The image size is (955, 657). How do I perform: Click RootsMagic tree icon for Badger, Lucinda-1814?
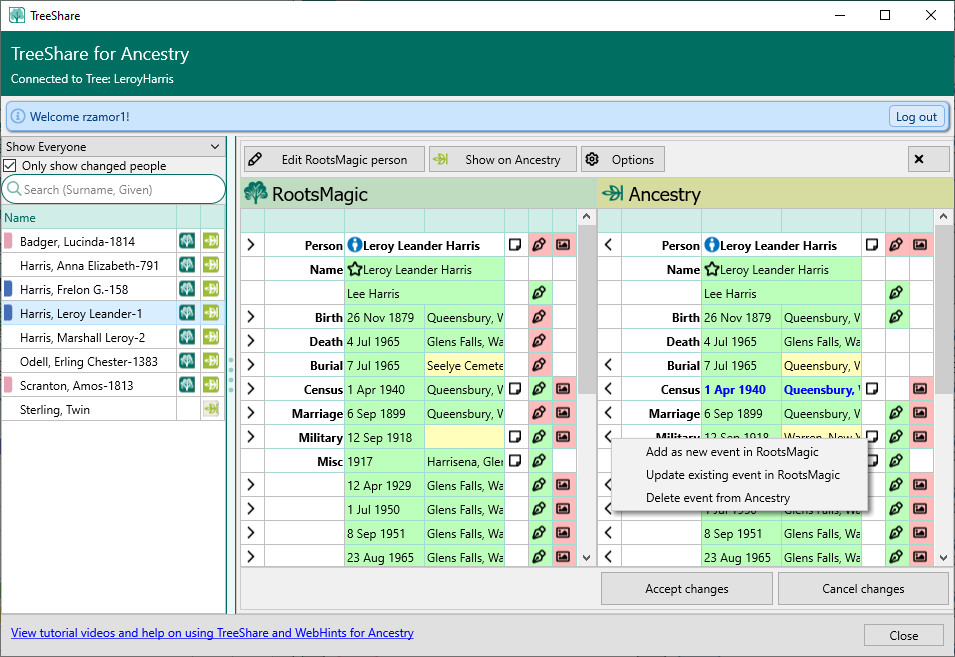point(187,241)
